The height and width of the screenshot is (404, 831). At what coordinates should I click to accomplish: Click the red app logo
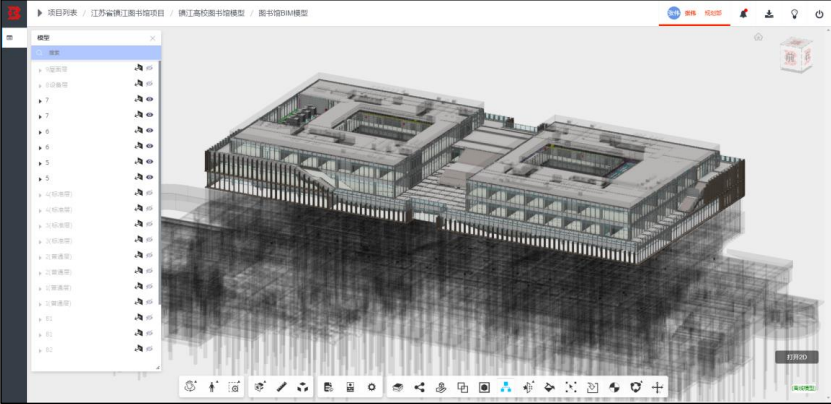(x=14, y=13)
